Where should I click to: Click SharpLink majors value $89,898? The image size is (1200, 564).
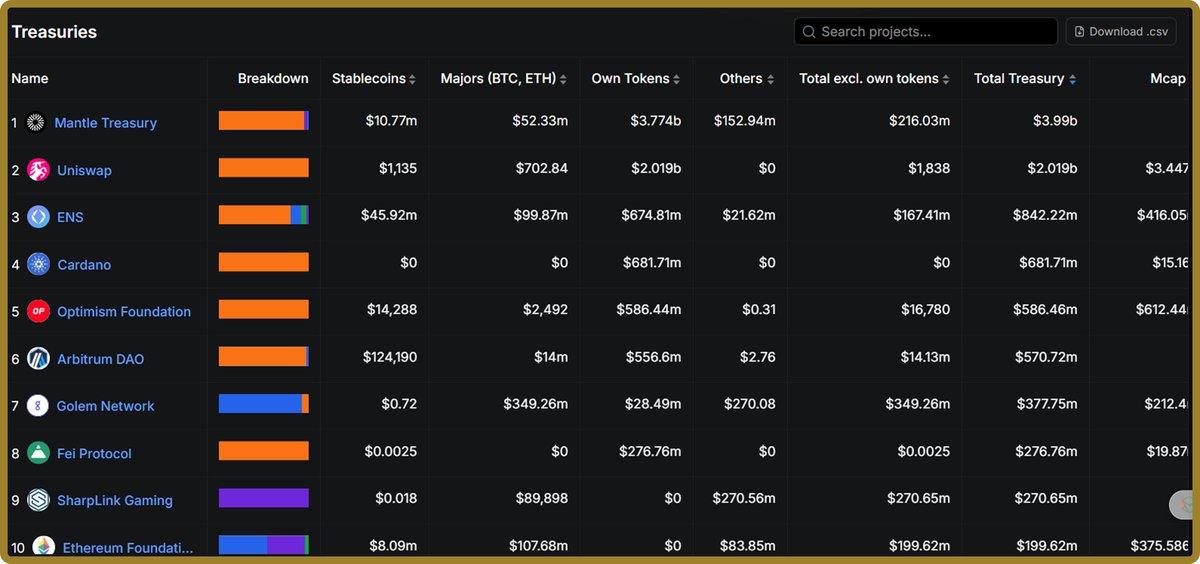[x=541, y=498]
